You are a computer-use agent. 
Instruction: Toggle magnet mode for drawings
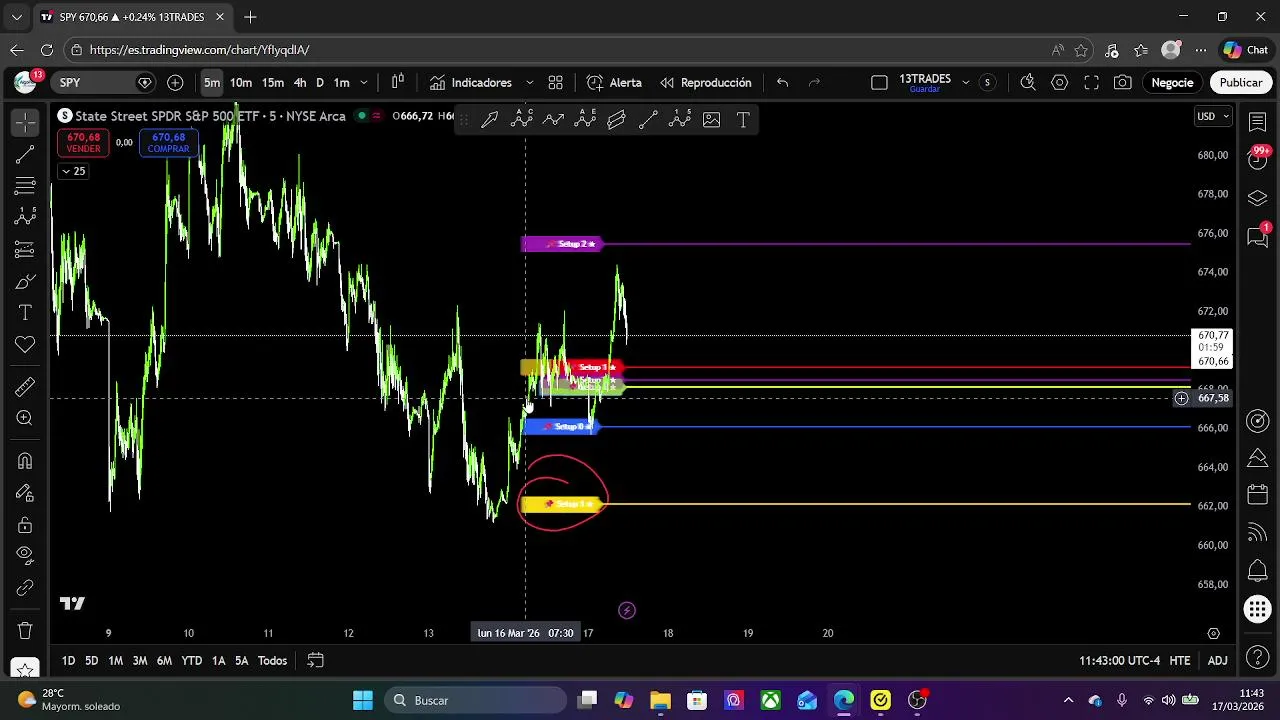pyautogui.click(x=25, y=461)
